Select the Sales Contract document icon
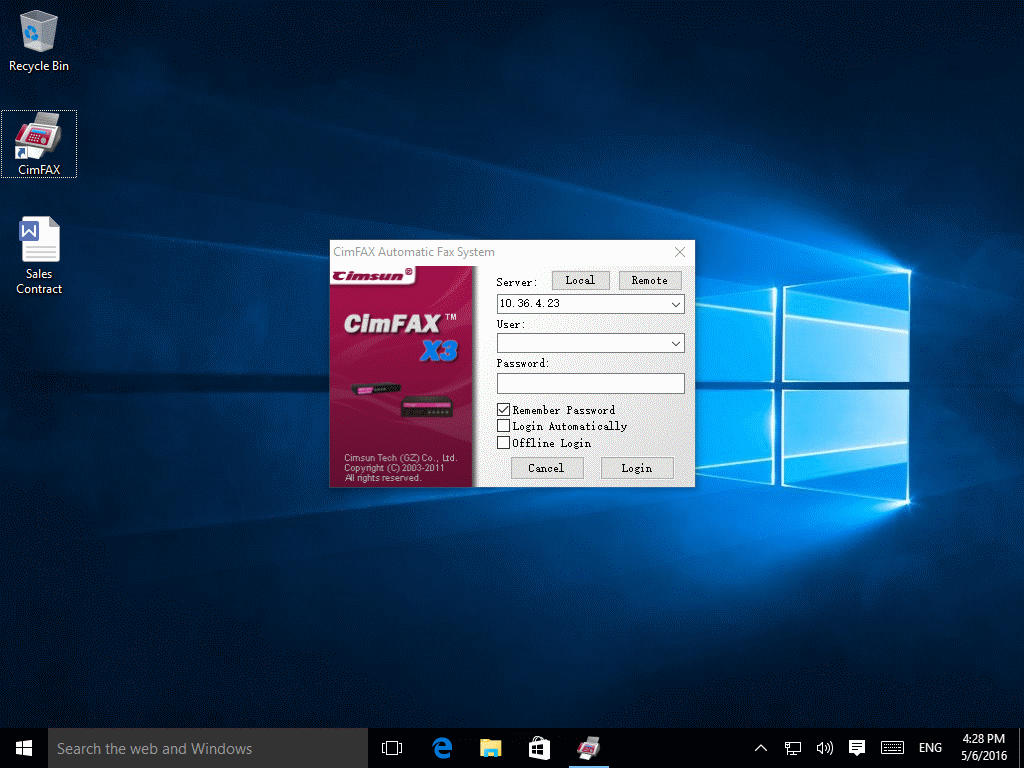The image size is (1024, 768). [x=39, y=255]
